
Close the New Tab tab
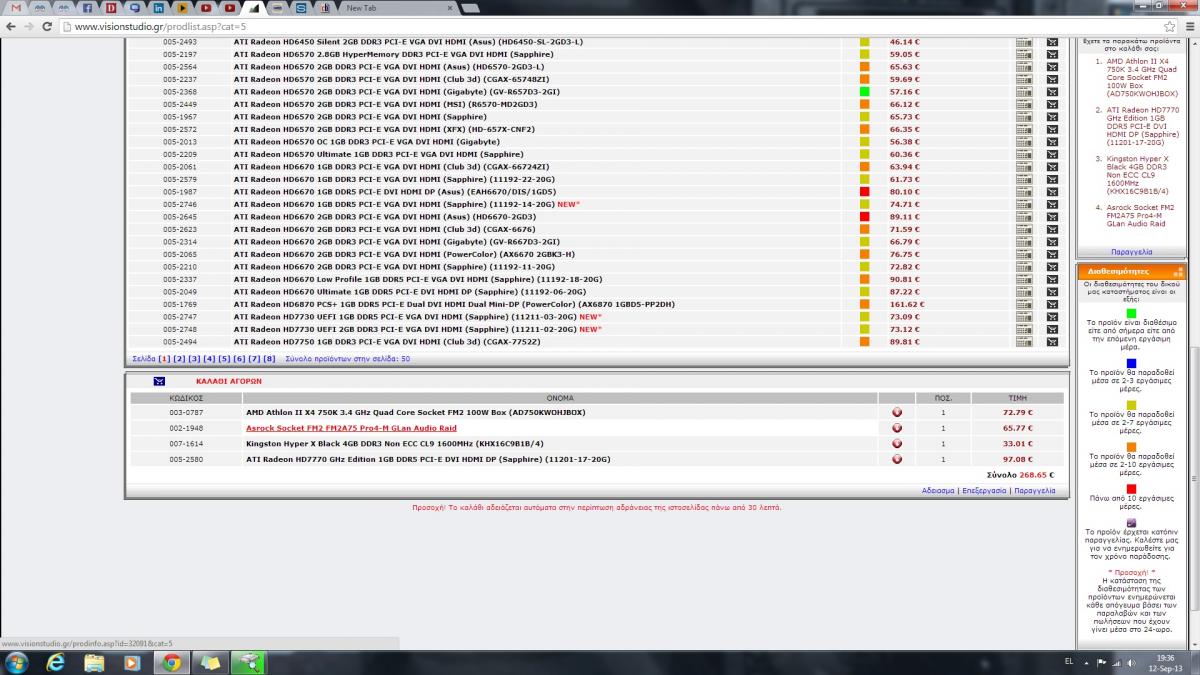pyautogui.click(x=449, y=8)
